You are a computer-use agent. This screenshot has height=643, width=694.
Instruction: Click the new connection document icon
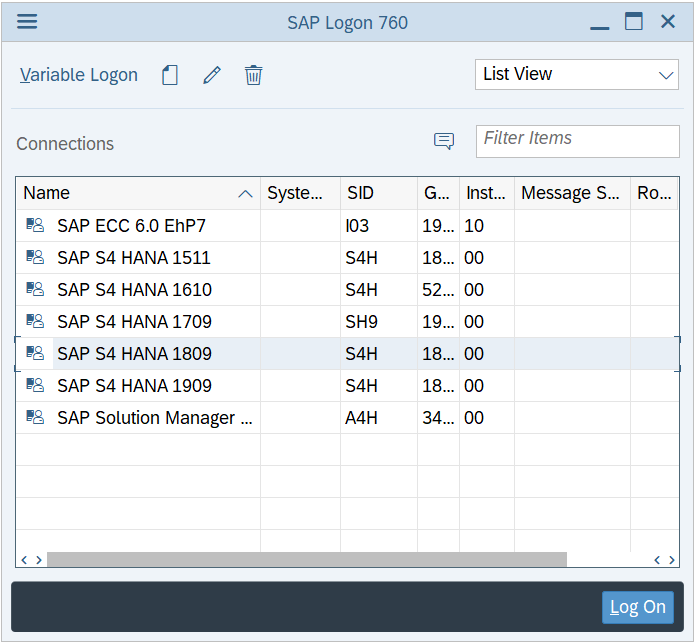point(170,75)
